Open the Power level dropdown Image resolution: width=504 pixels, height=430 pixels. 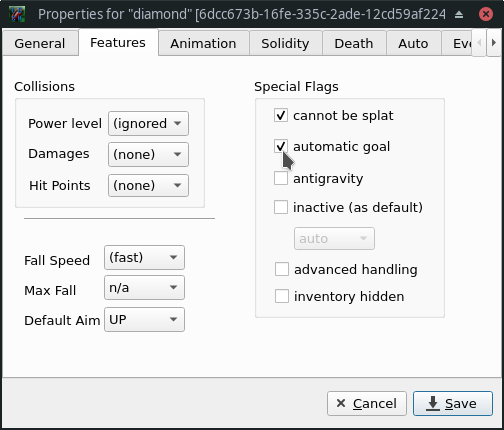click(148, 123)
